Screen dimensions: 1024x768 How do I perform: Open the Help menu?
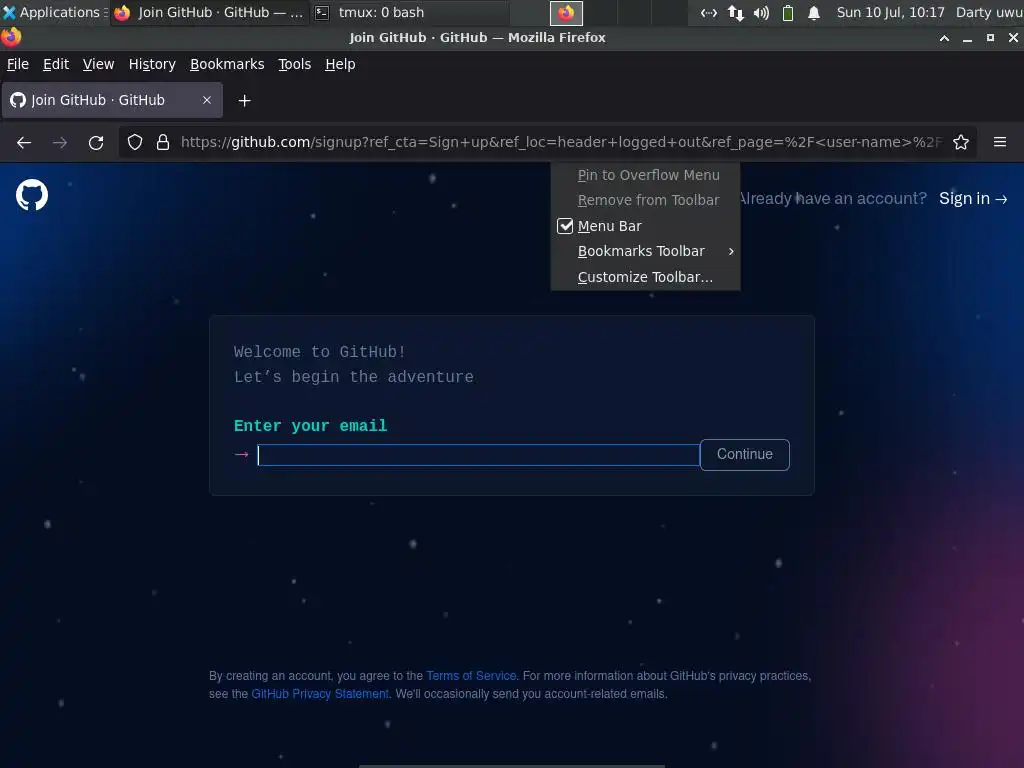(340, 64)
